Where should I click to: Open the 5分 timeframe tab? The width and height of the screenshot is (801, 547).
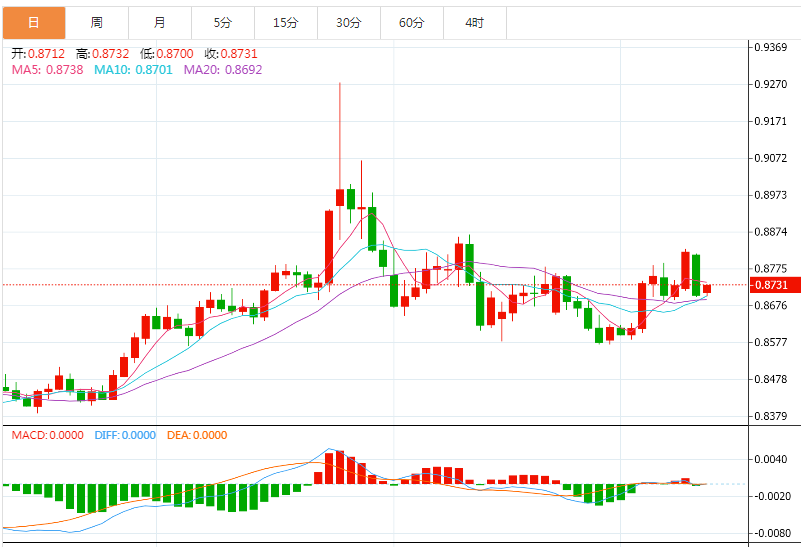coord(223,23)
